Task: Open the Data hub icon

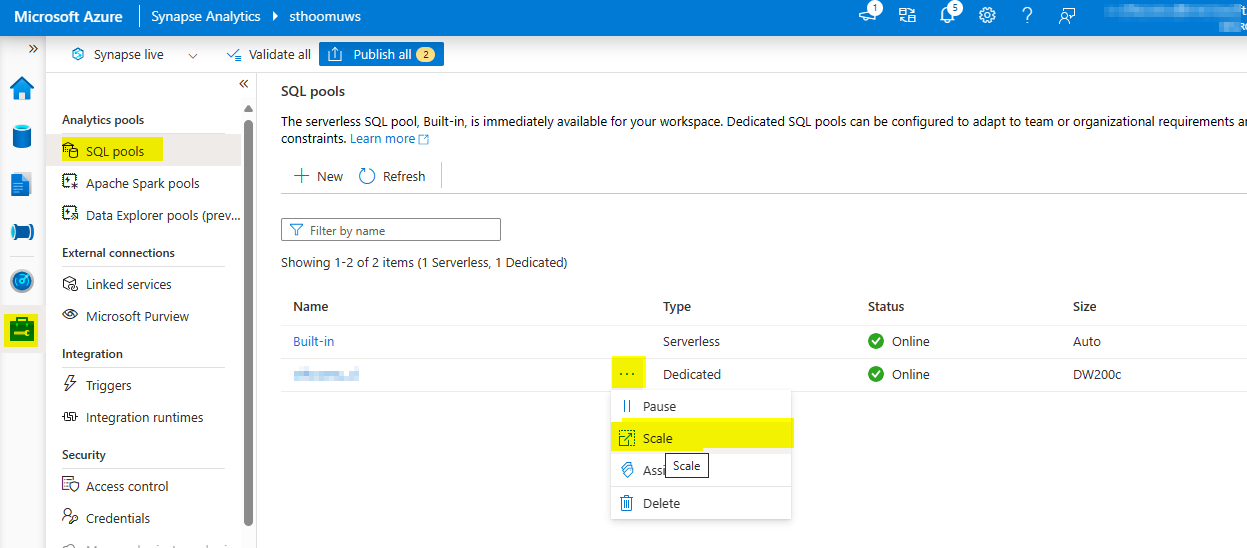Action: click(x=22, y=136)
